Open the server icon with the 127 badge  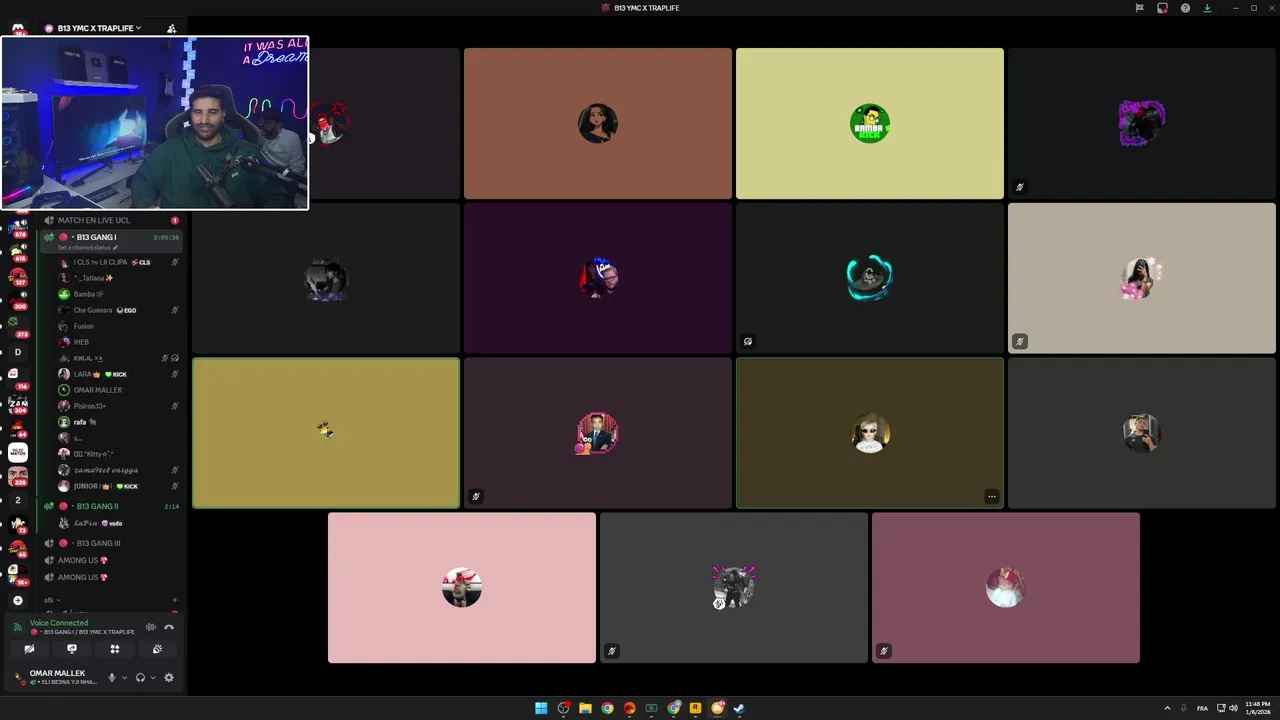click(x=17, y=275)
